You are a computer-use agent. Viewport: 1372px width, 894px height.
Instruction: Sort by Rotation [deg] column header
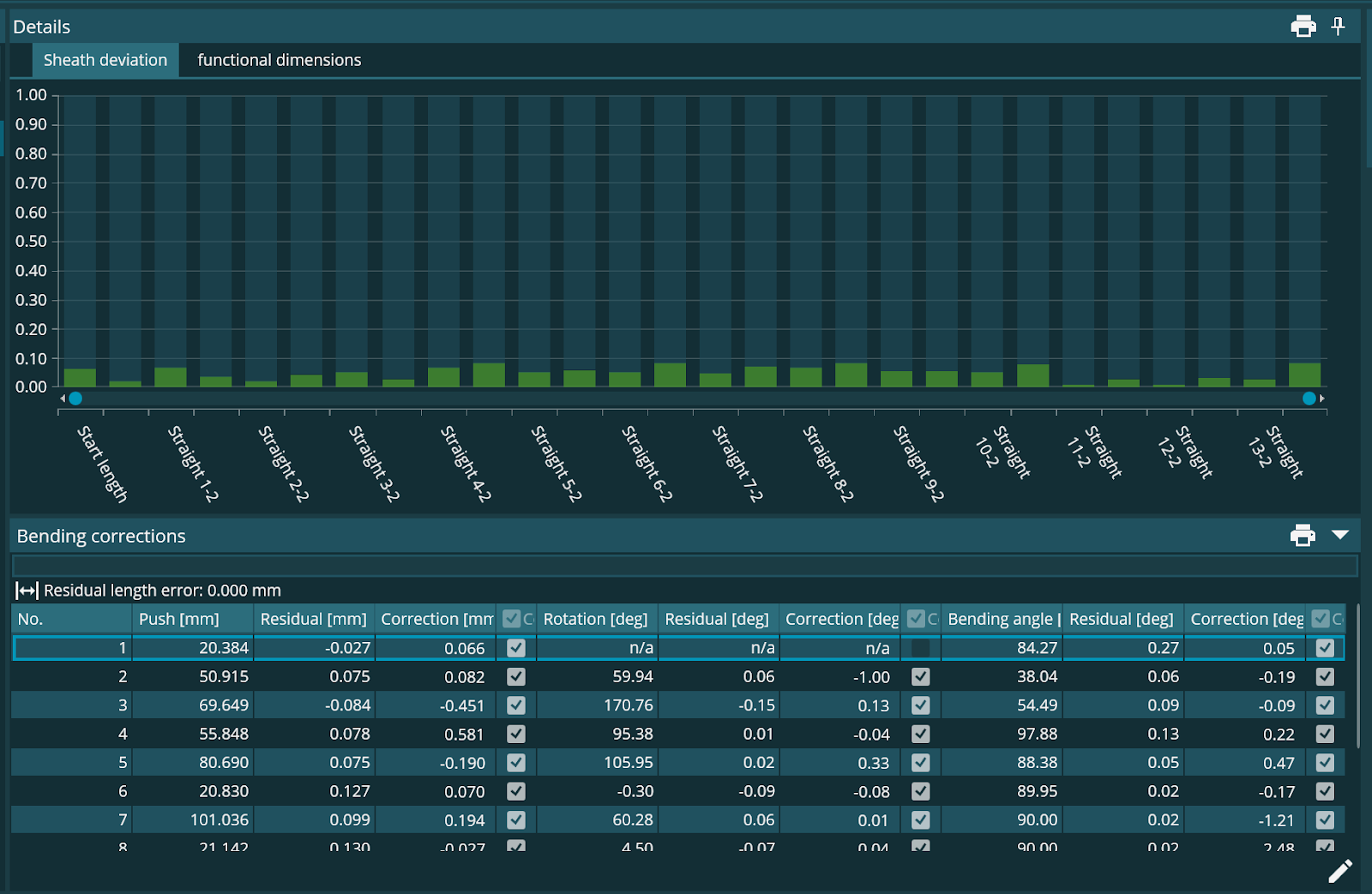tap(597, 619)
